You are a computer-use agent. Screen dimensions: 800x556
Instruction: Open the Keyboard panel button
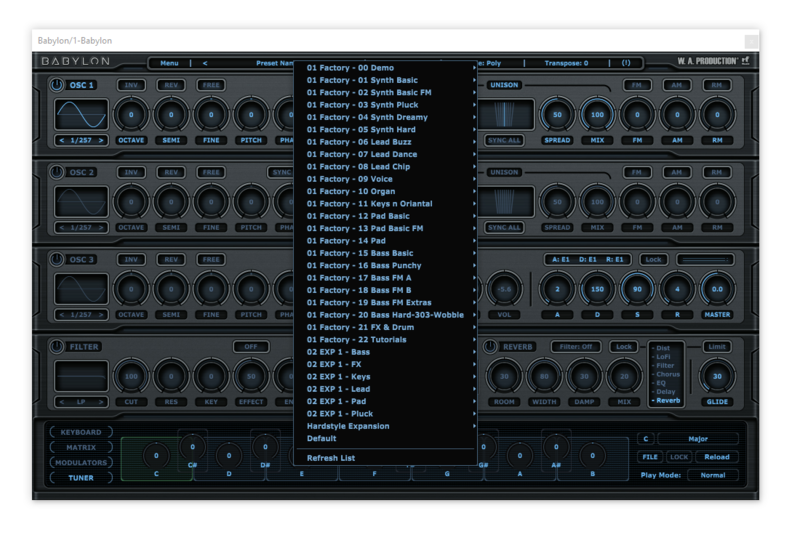(x=81, y=432)
